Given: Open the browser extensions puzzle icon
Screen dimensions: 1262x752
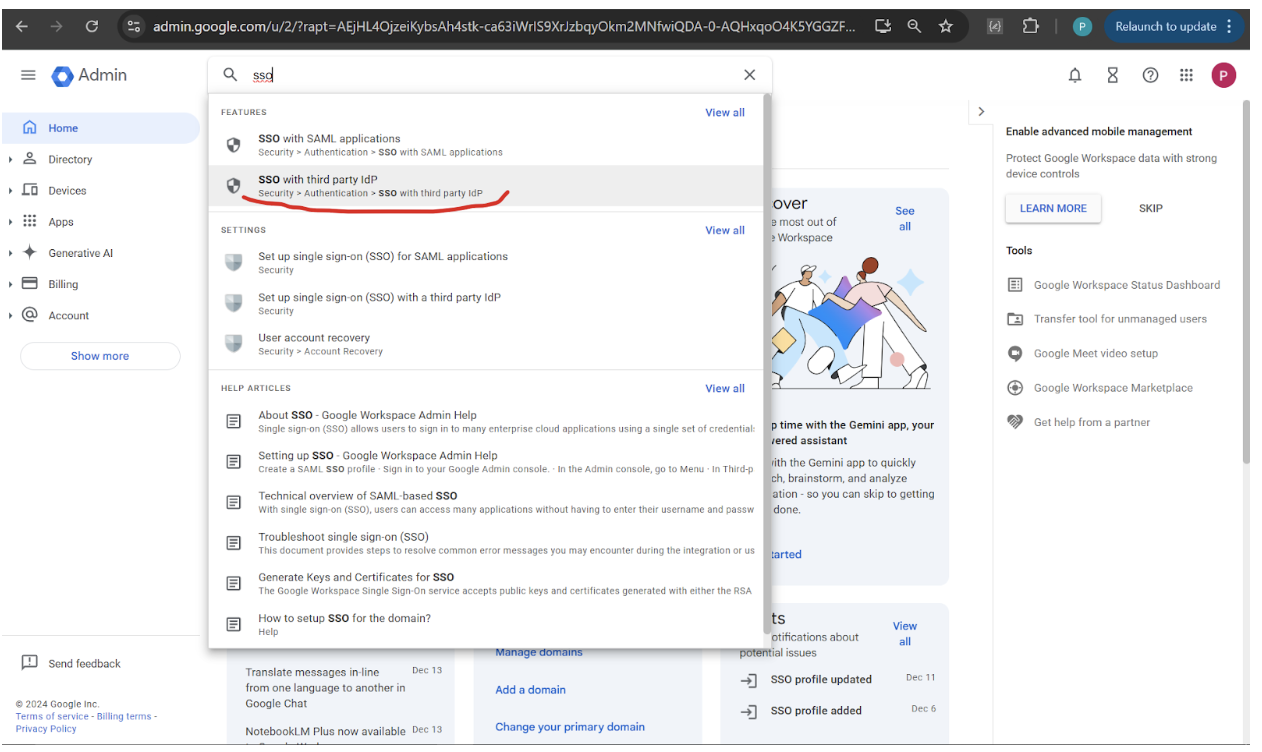Looking at the screenshot, I should tap(1031, 27).
